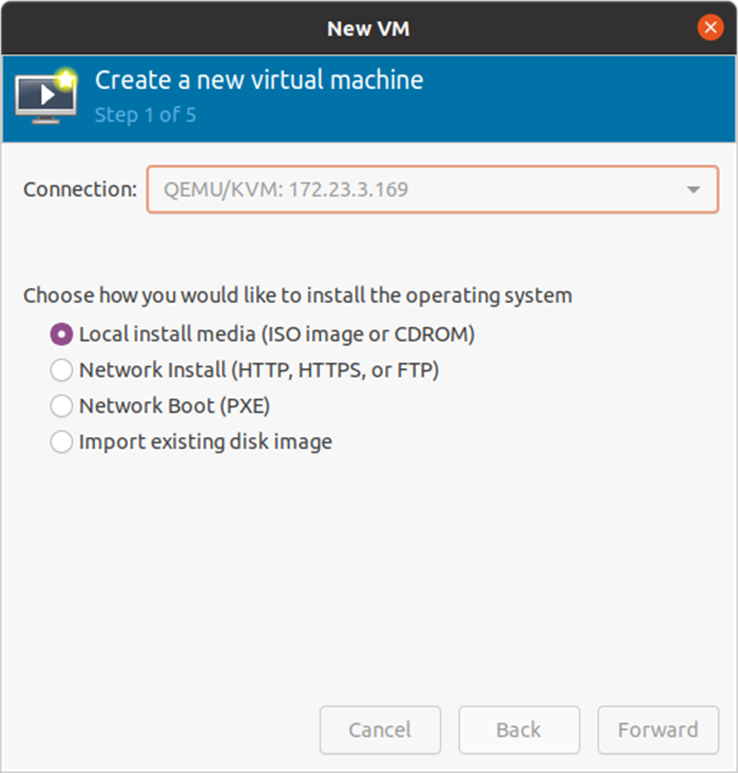Screen dimensions: 738x773
Task: Select Local install media radio button
Action: click(62, 334)
